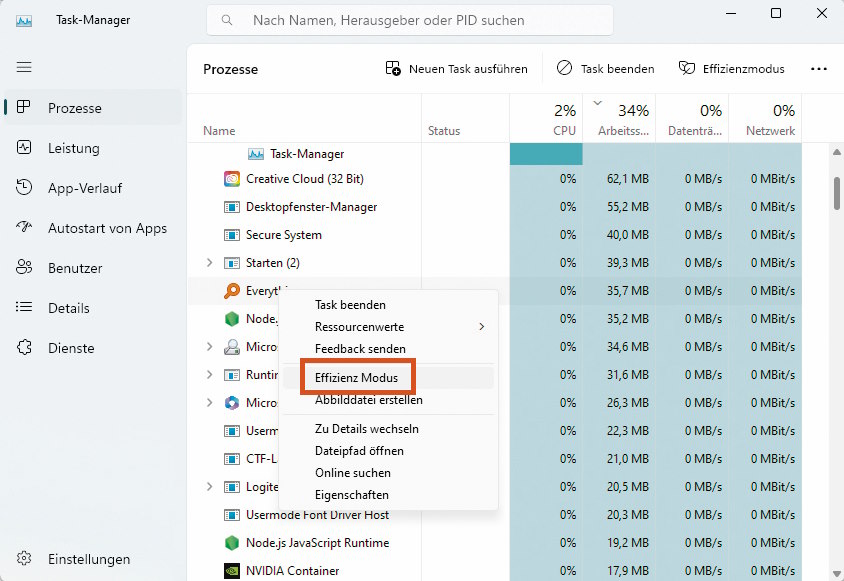This screenshot has height=581, width=844.
Task: Click the Task-Manager app icon in title bar
Action: (x=24, y=21)
